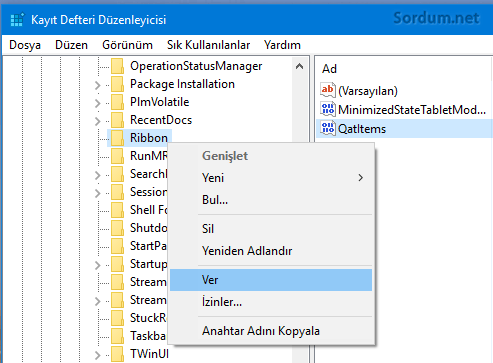Select the Ribbon tree key
Viewport: 493px width, 363px height.
[149, 138]
